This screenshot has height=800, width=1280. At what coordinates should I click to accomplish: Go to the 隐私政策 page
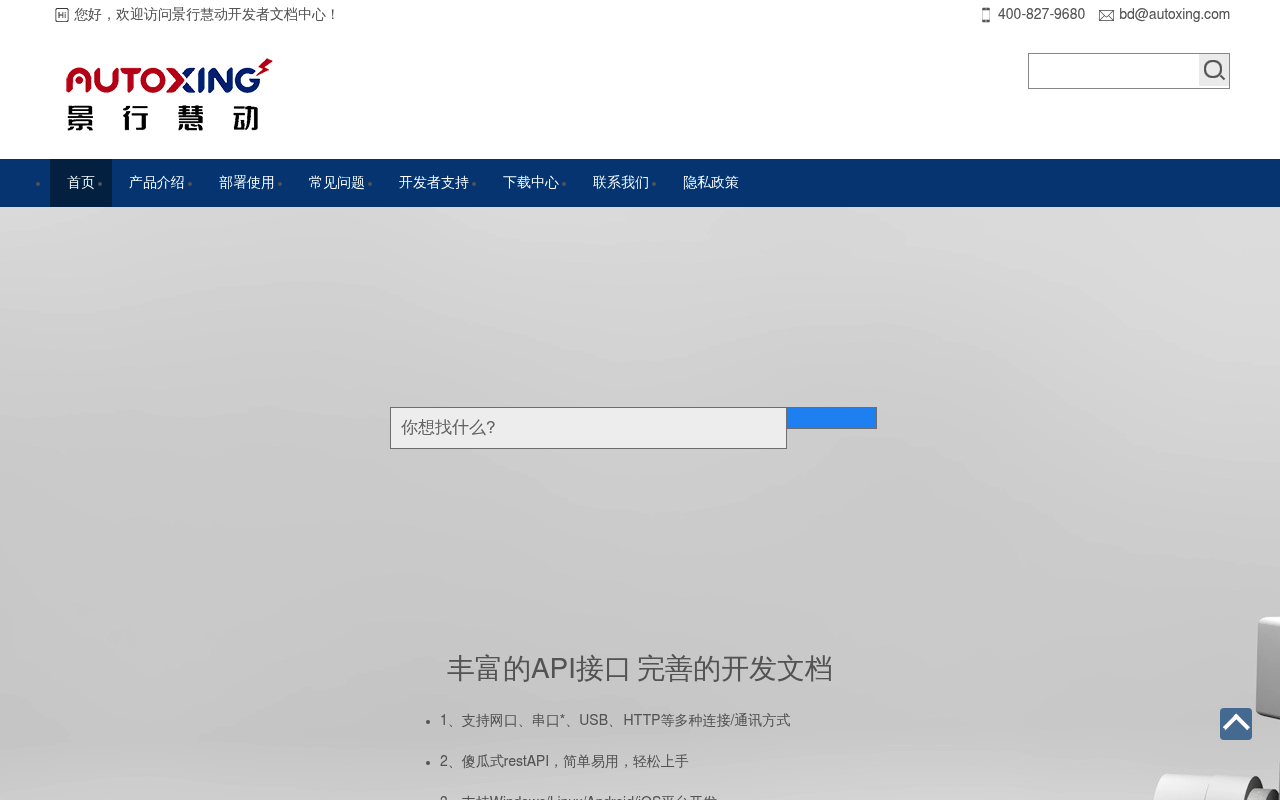(711, 183)
